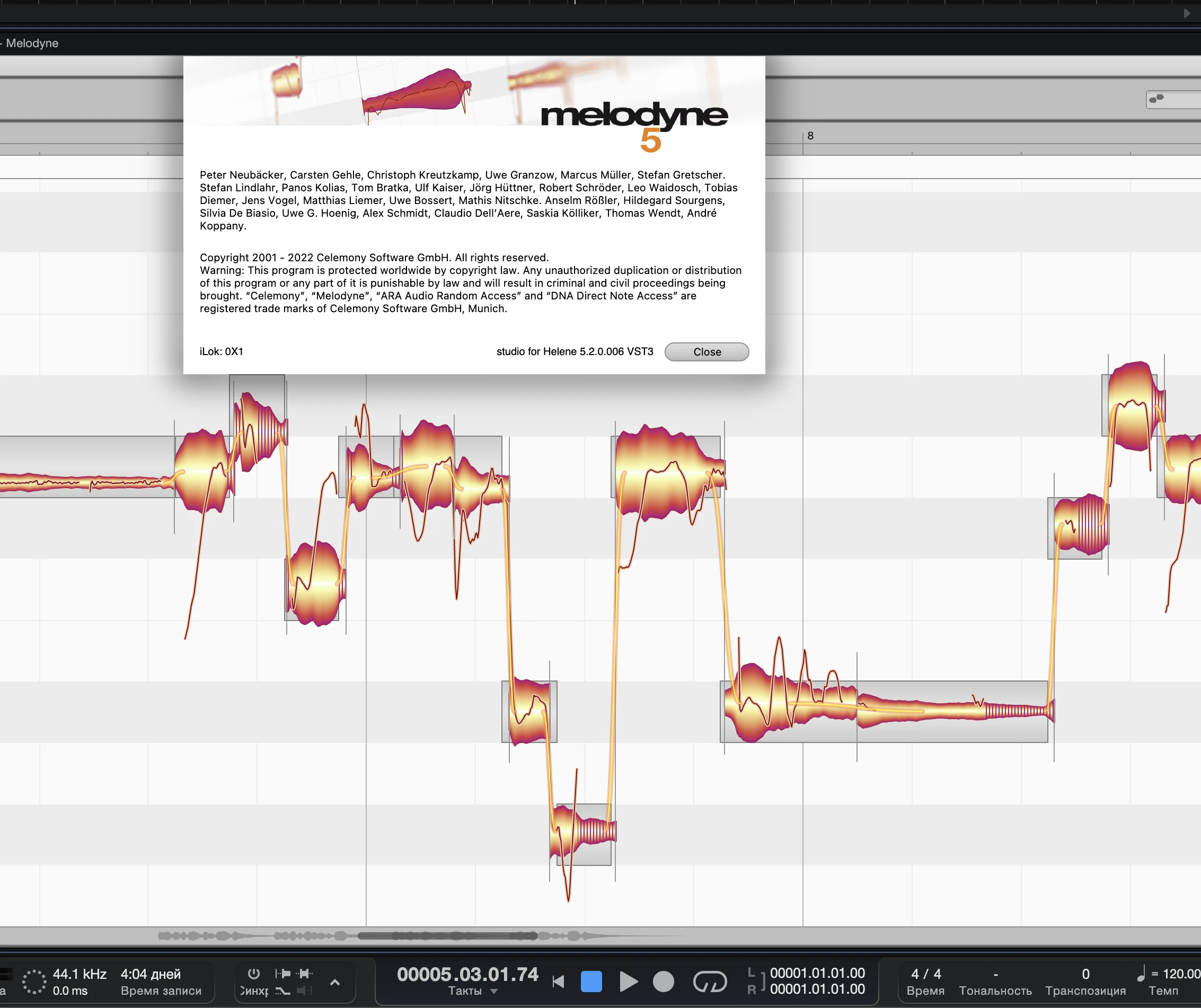Start recording with the Record button

[x=664, y=981]
